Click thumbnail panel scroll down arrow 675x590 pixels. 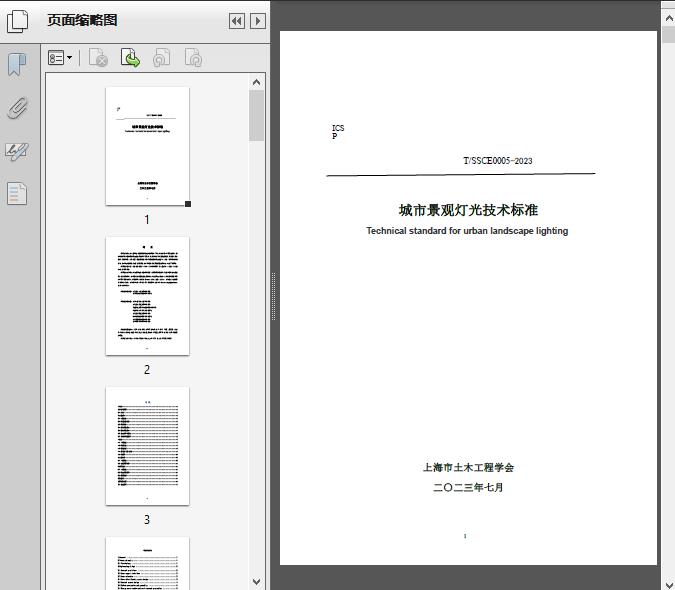257,582
